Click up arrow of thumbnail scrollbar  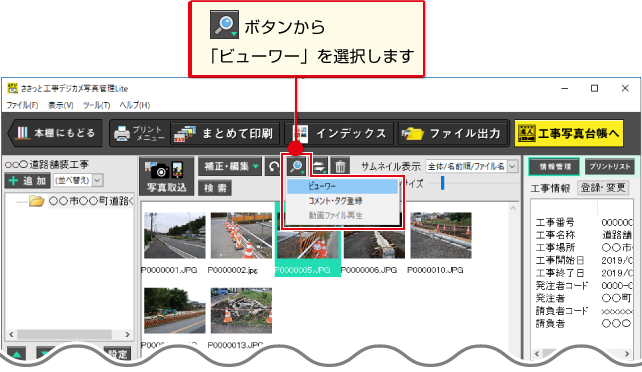point(513,208)
